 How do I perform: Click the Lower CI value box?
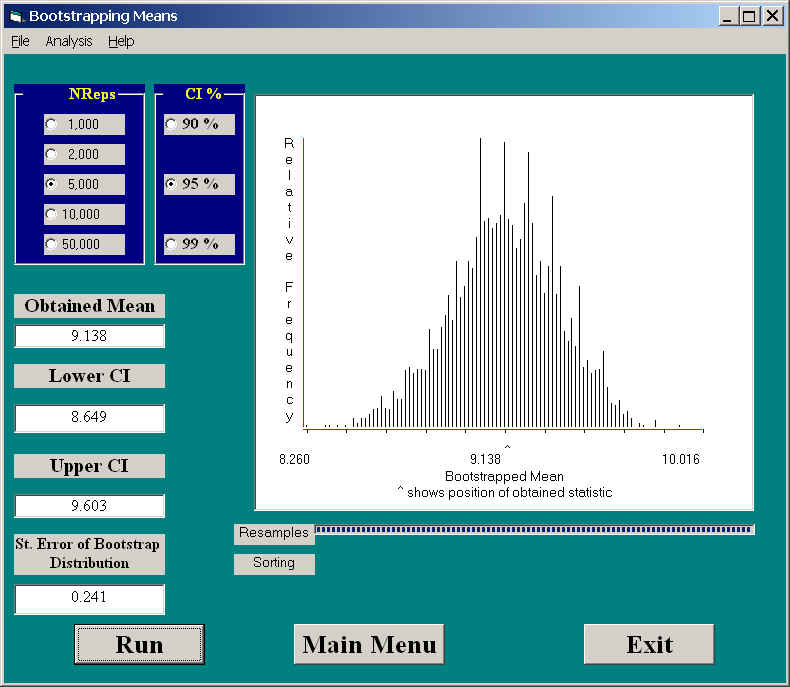click(x=89, y=418)
